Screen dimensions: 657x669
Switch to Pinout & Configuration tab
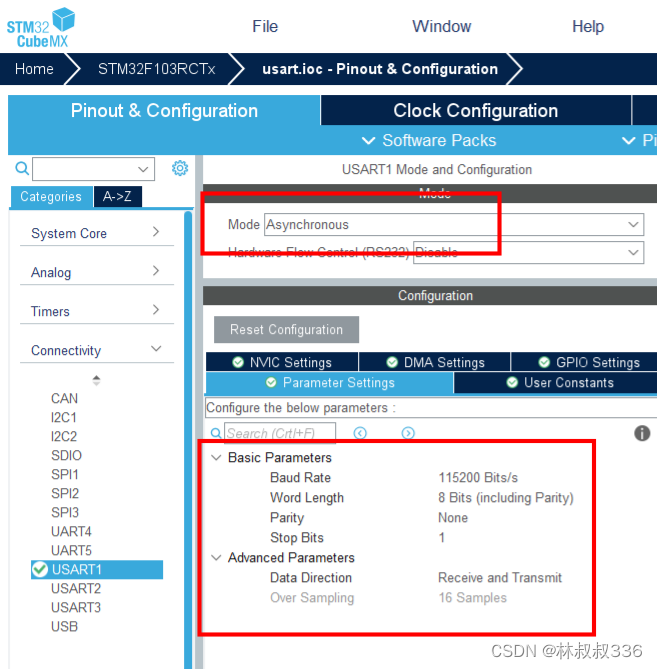164,111
